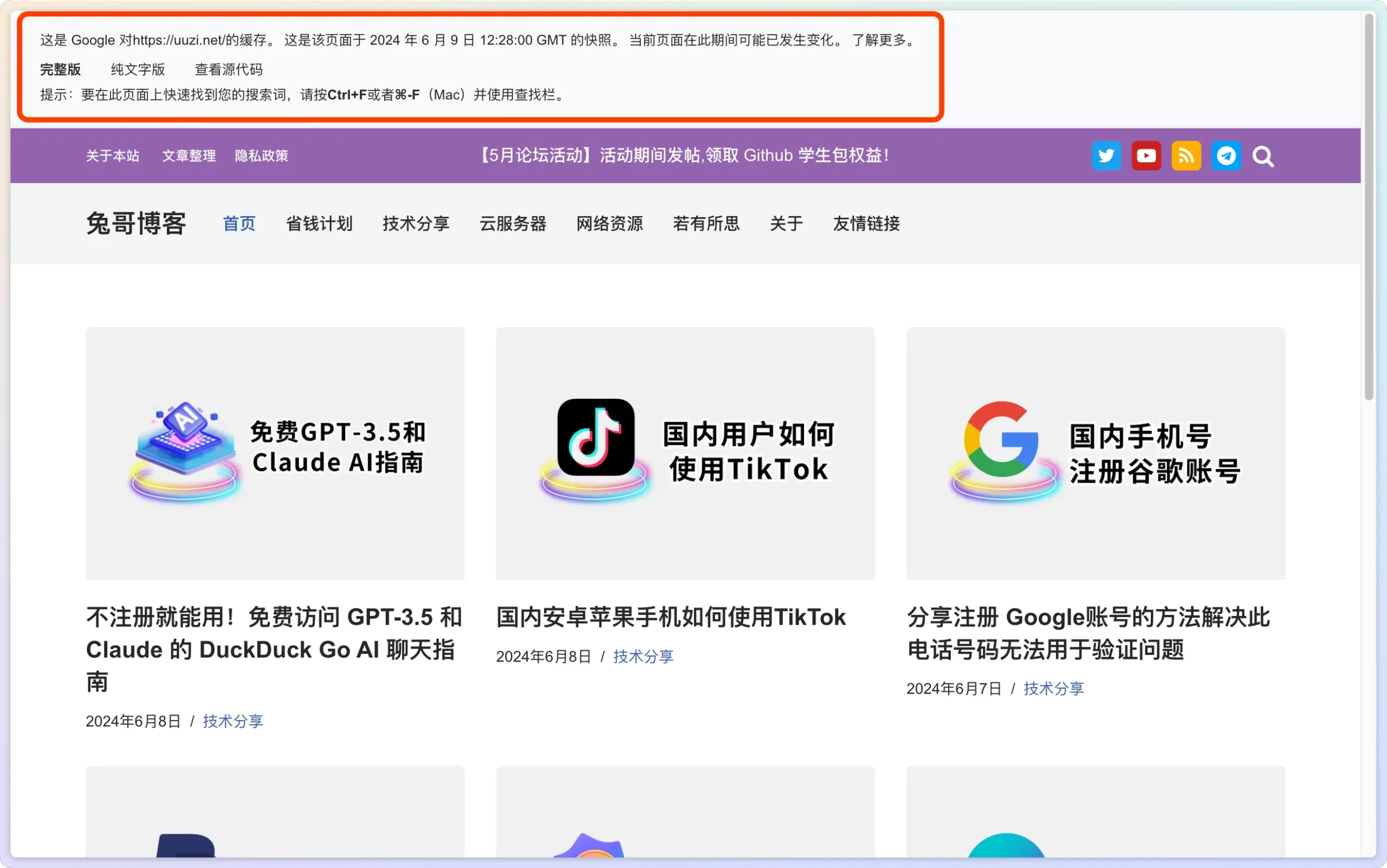Open the YouTube social icon
The image size is (1387, 868).
coord(1146,156)
